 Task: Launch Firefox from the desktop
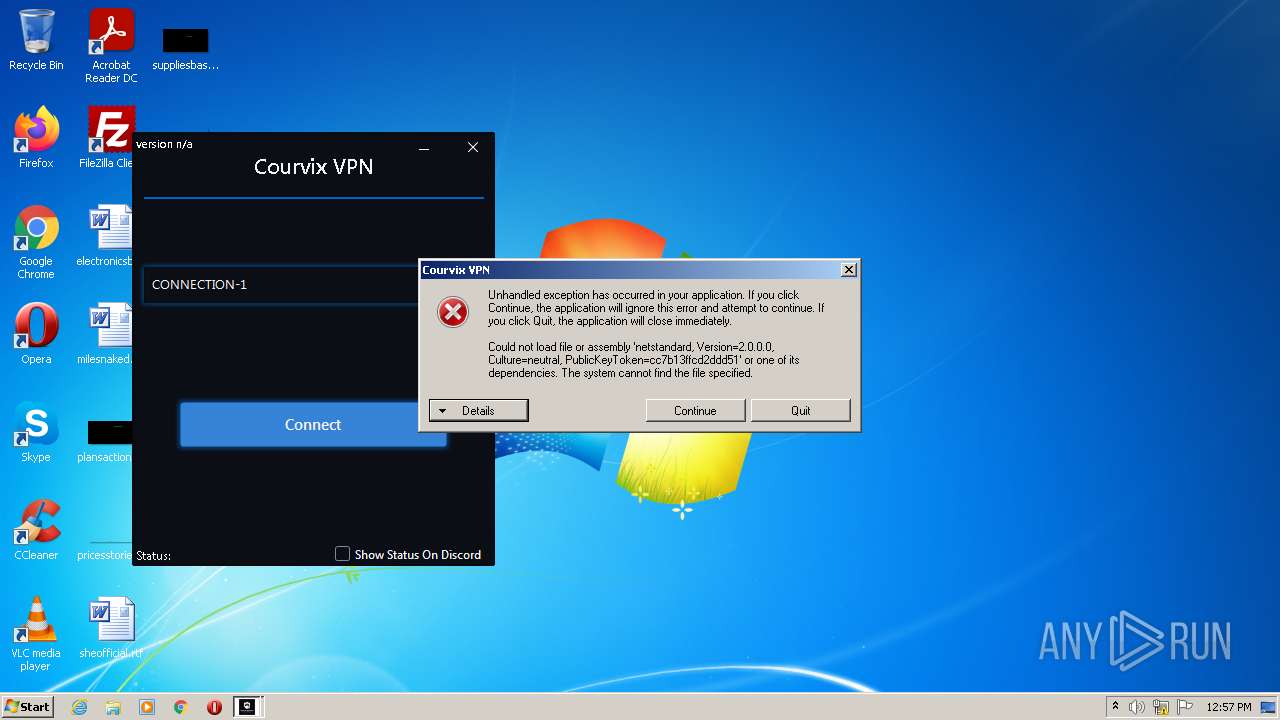pos(36,137)
